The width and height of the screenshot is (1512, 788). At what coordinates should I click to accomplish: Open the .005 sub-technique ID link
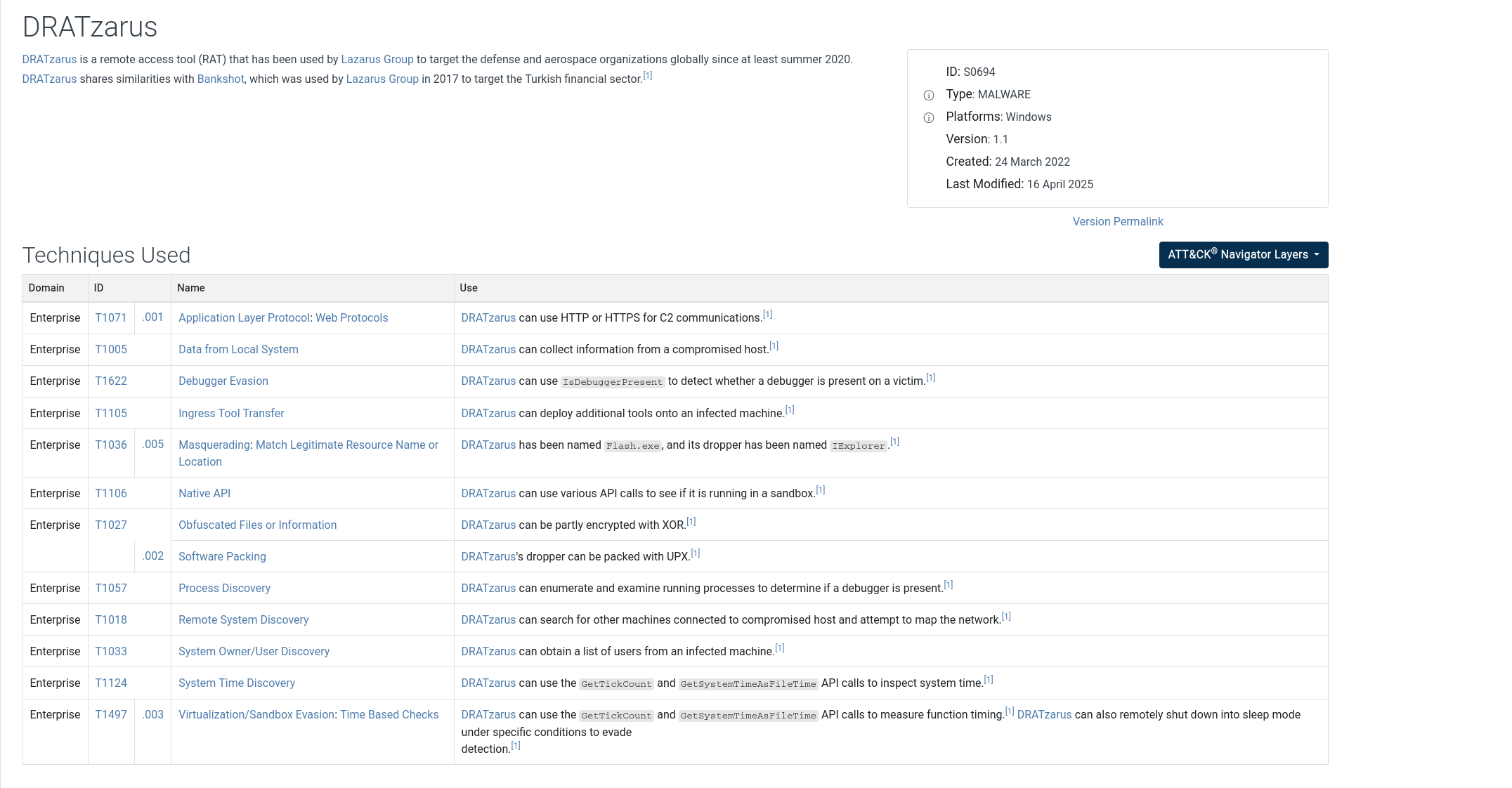[x=152, y=444]
